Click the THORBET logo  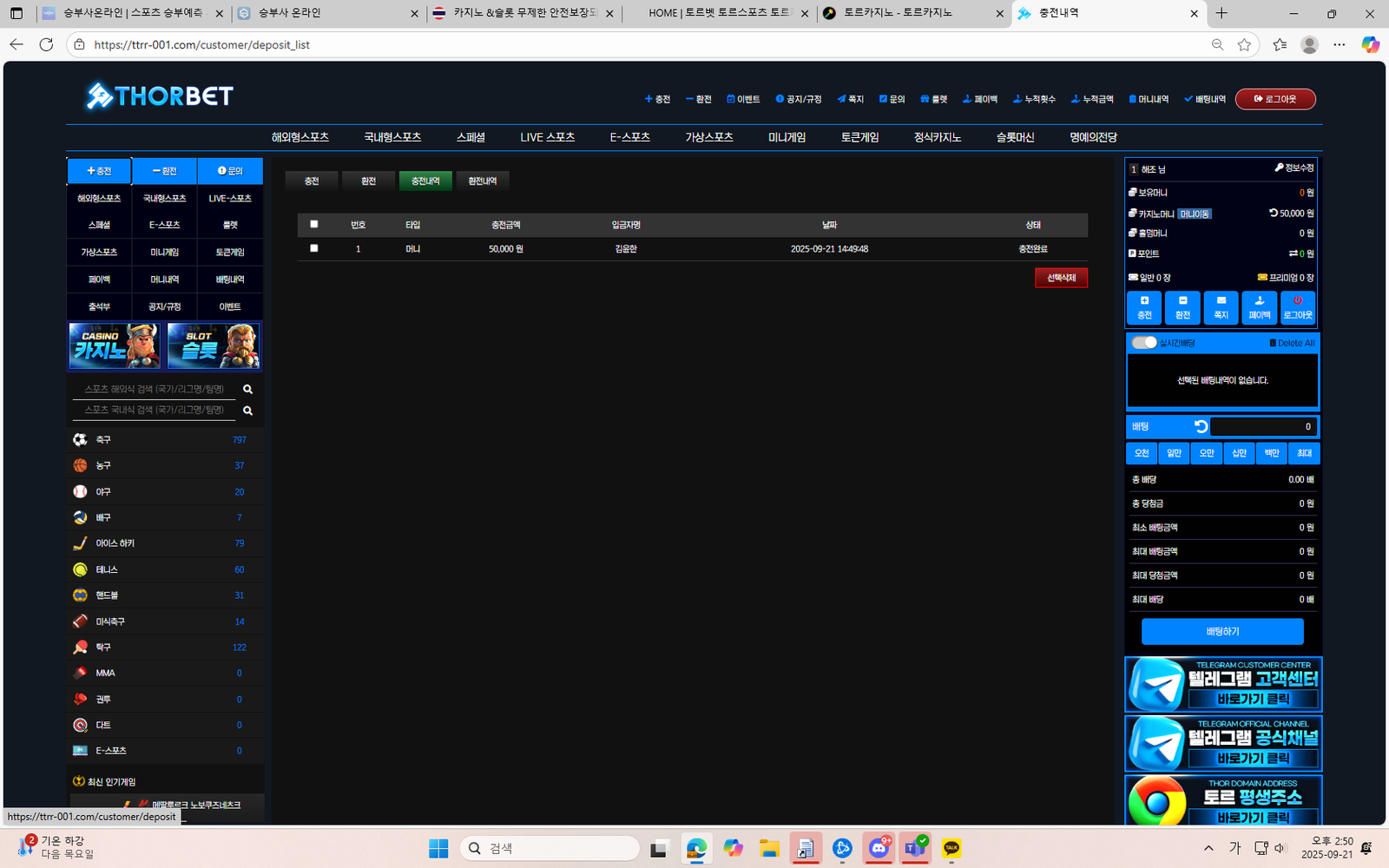(x=160, y=95)
